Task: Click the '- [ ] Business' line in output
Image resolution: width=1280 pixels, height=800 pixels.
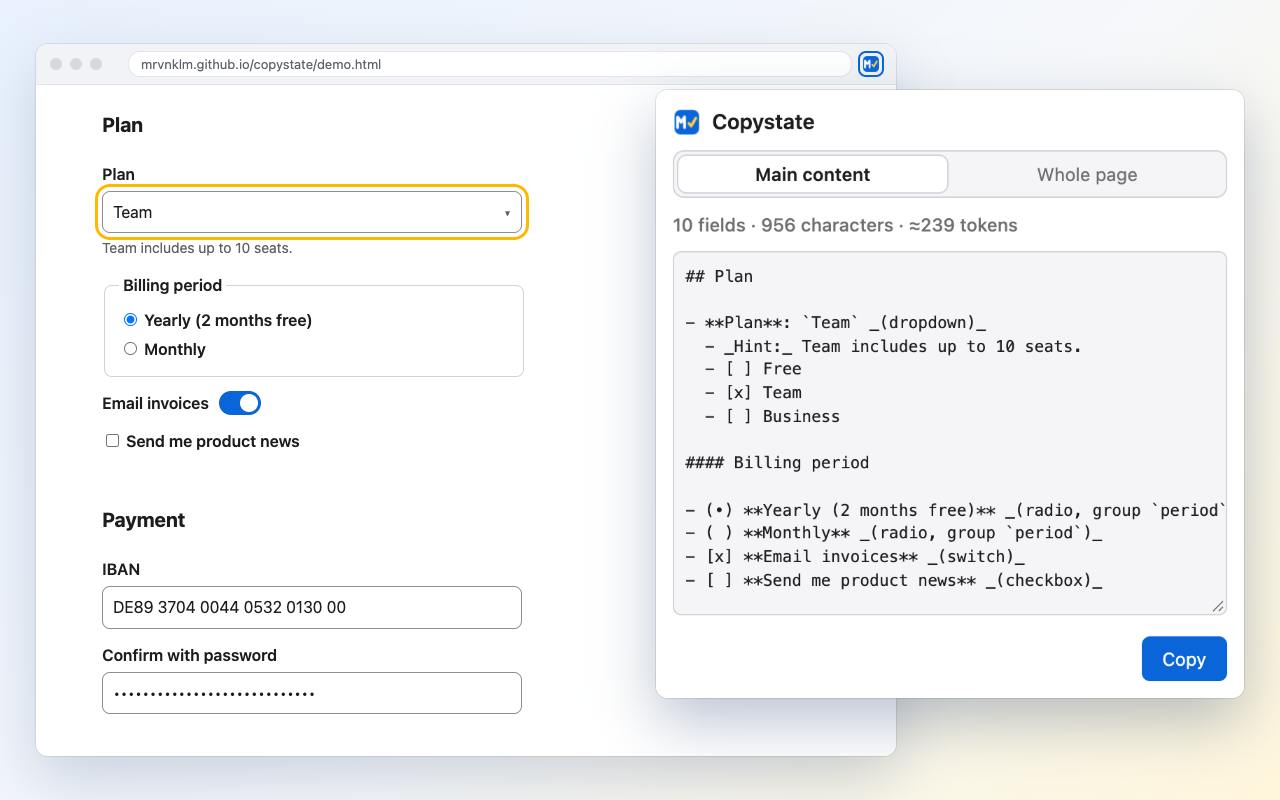Action: point(772,416)
